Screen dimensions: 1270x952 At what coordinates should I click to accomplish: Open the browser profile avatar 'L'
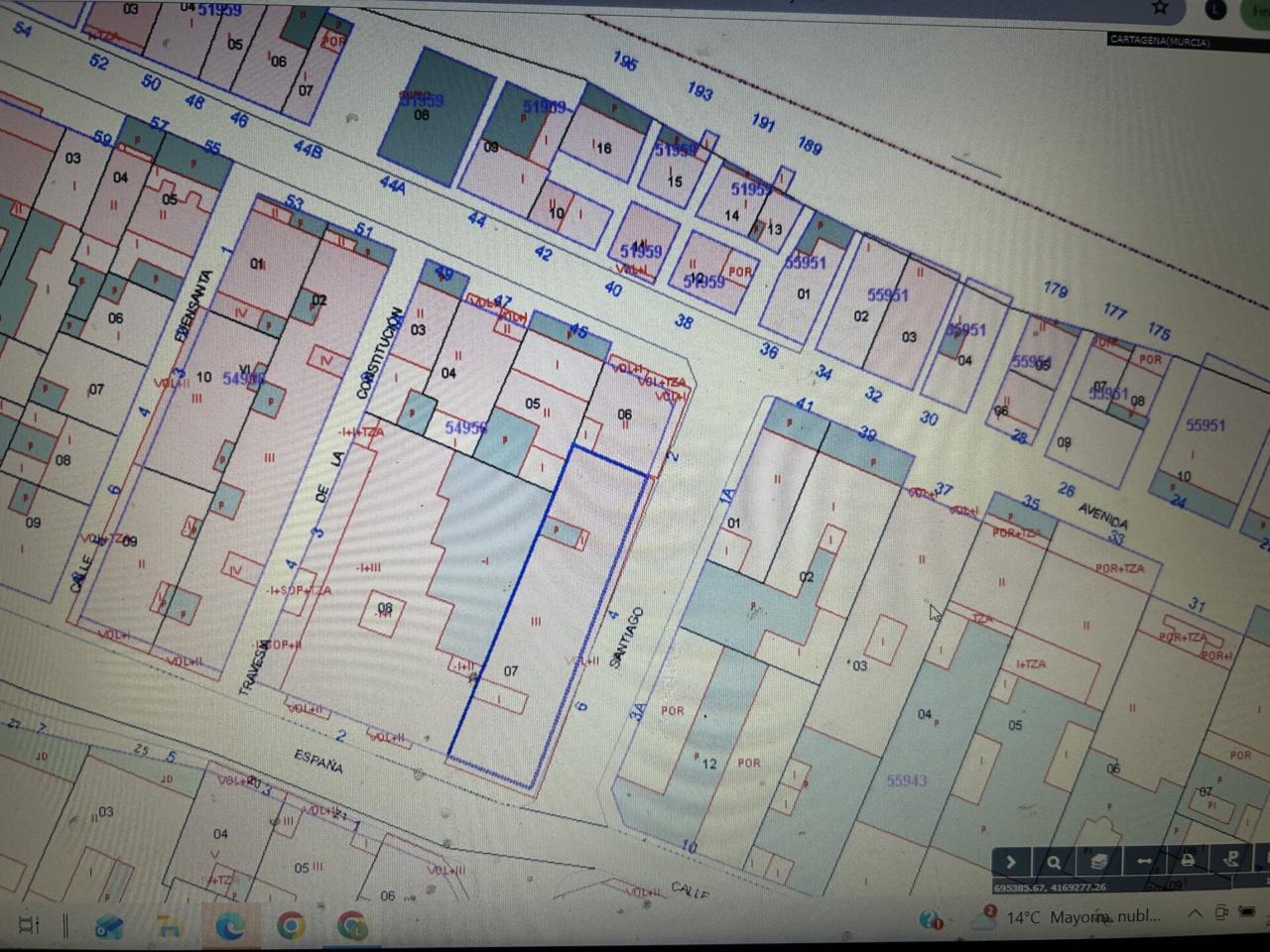pyautogui.click(x=1215, y=9)
